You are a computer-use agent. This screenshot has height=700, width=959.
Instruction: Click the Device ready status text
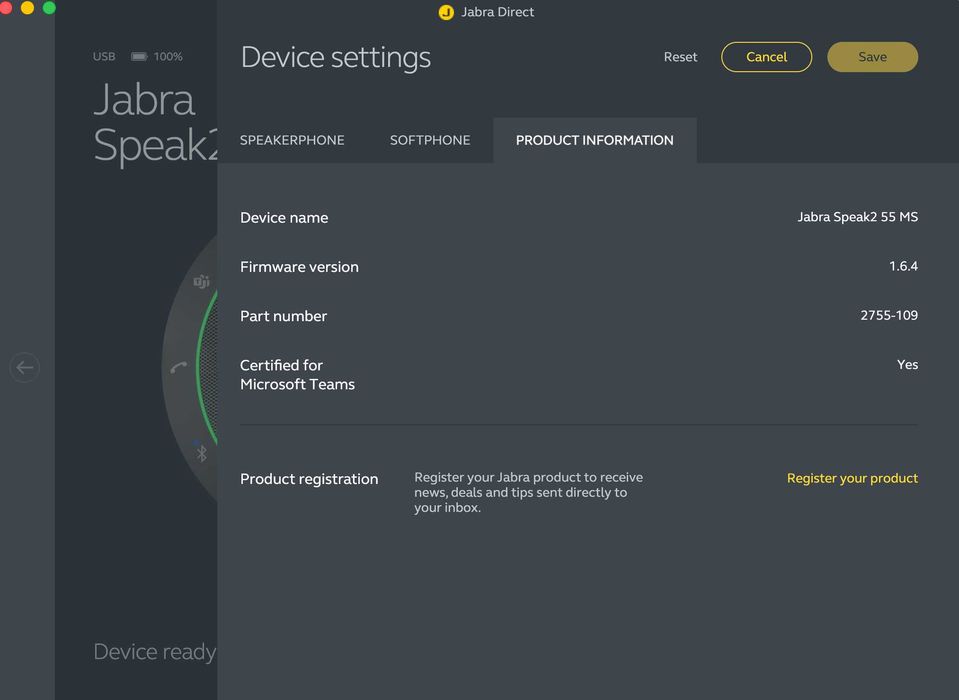[x=155, y=652]
